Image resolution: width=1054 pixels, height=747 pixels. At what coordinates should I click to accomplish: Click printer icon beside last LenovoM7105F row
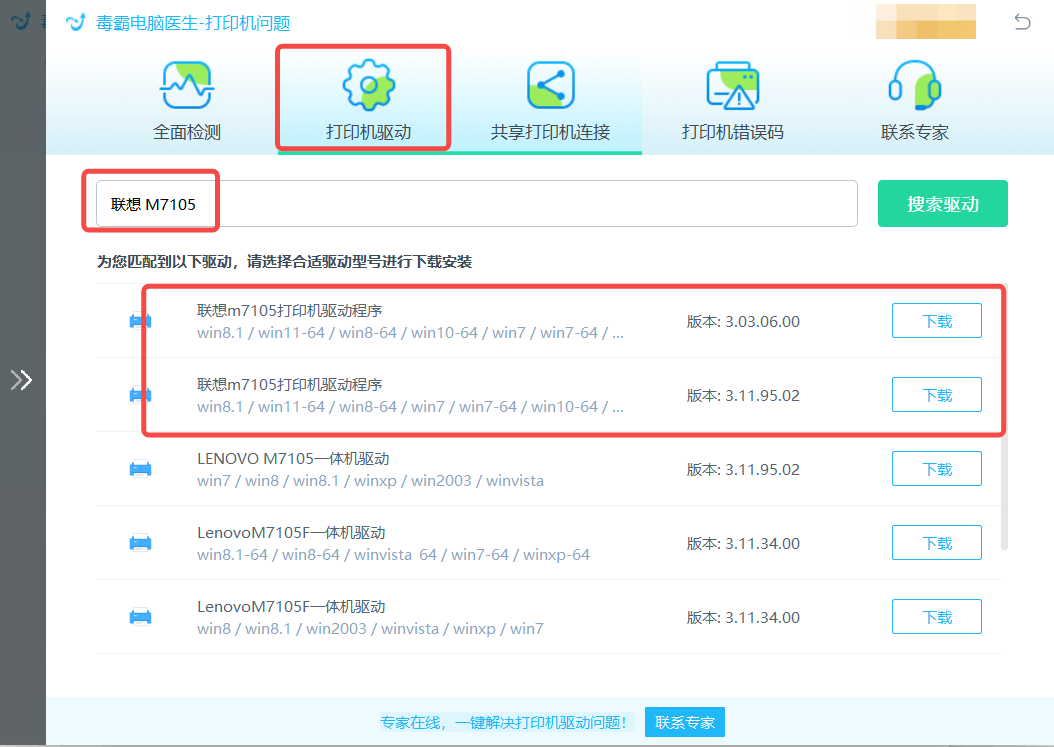click(140, 617)
